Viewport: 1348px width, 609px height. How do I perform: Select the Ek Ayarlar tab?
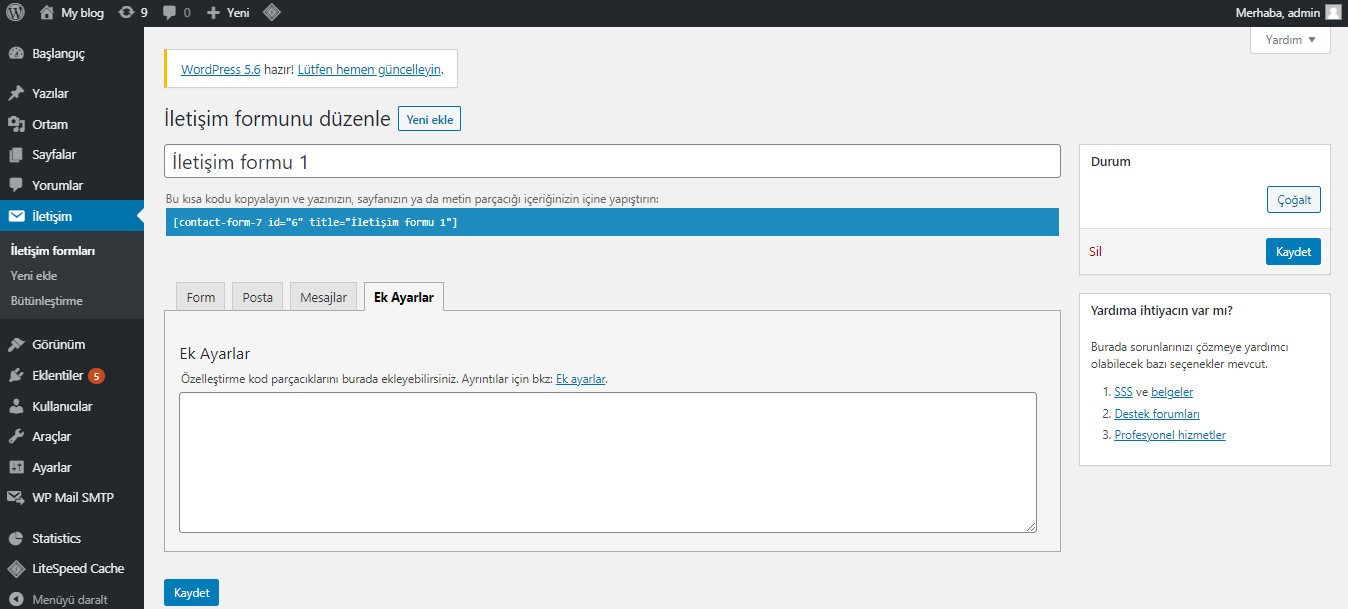[x=404, y=297]
